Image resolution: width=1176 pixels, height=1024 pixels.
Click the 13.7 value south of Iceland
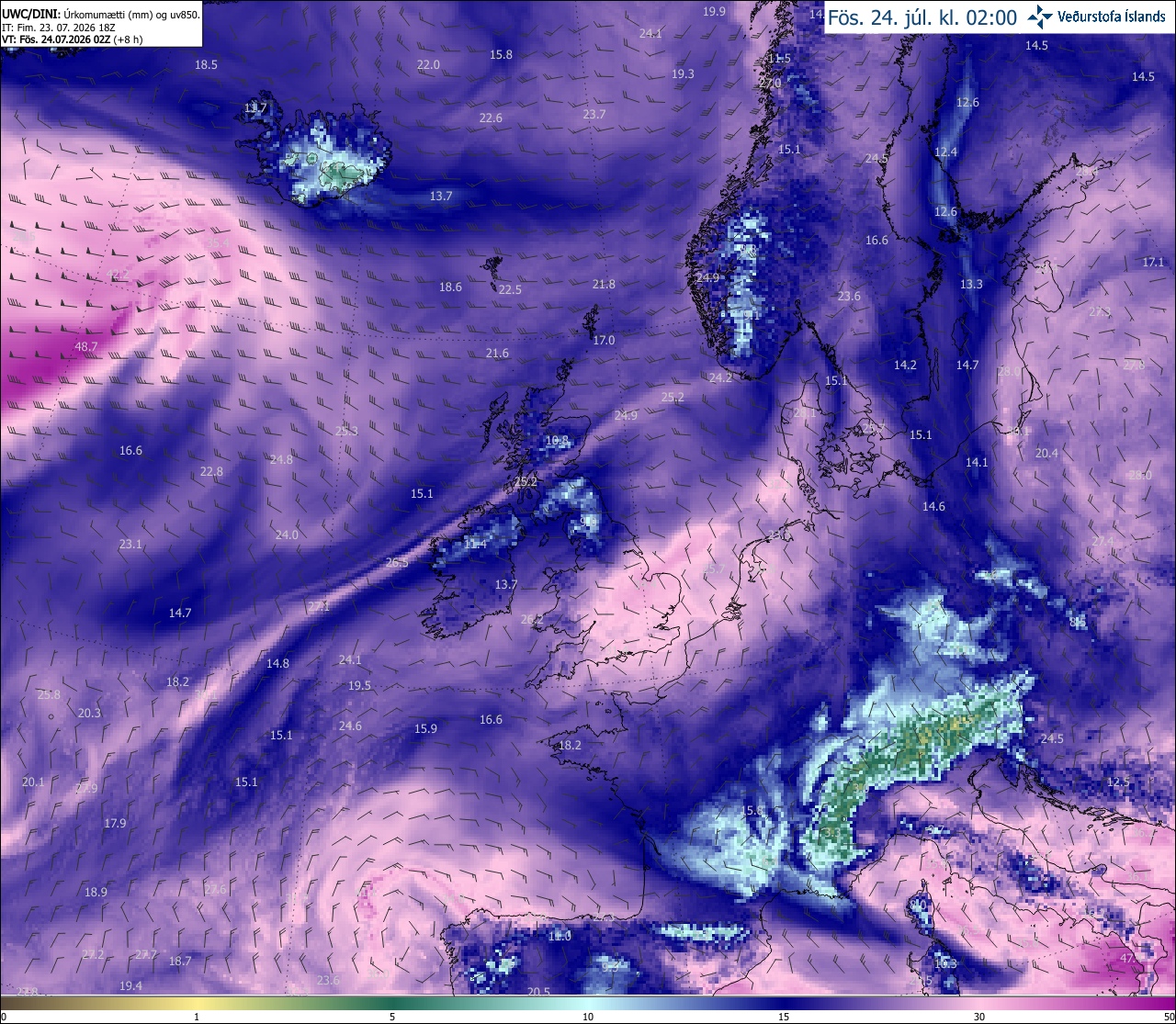pos(441,196)
